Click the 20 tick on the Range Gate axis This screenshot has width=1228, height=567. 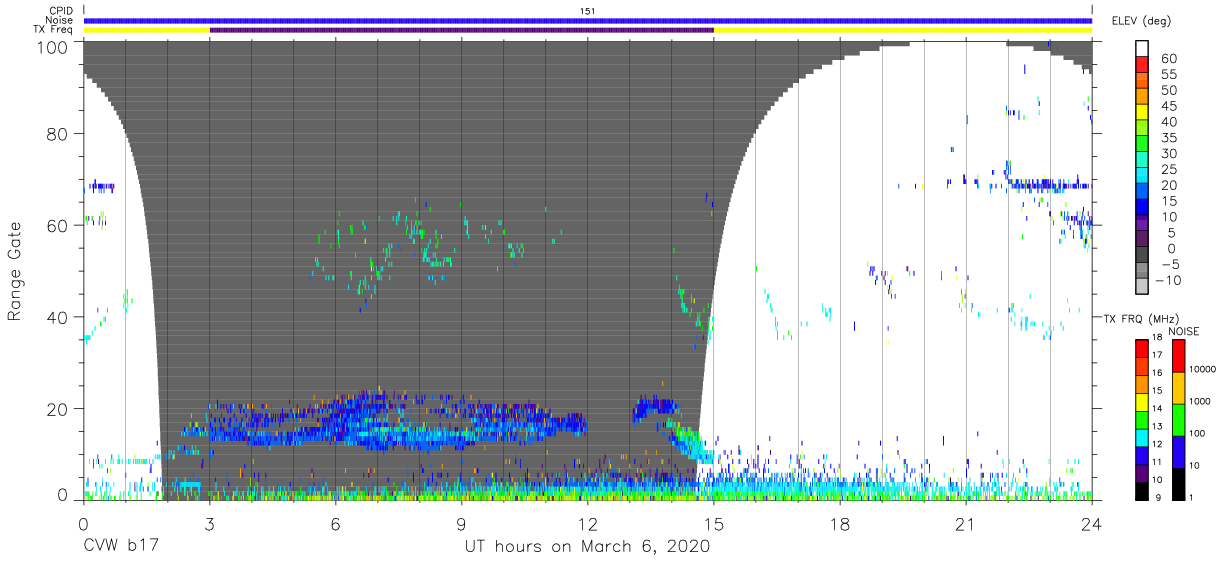point(57,409)
